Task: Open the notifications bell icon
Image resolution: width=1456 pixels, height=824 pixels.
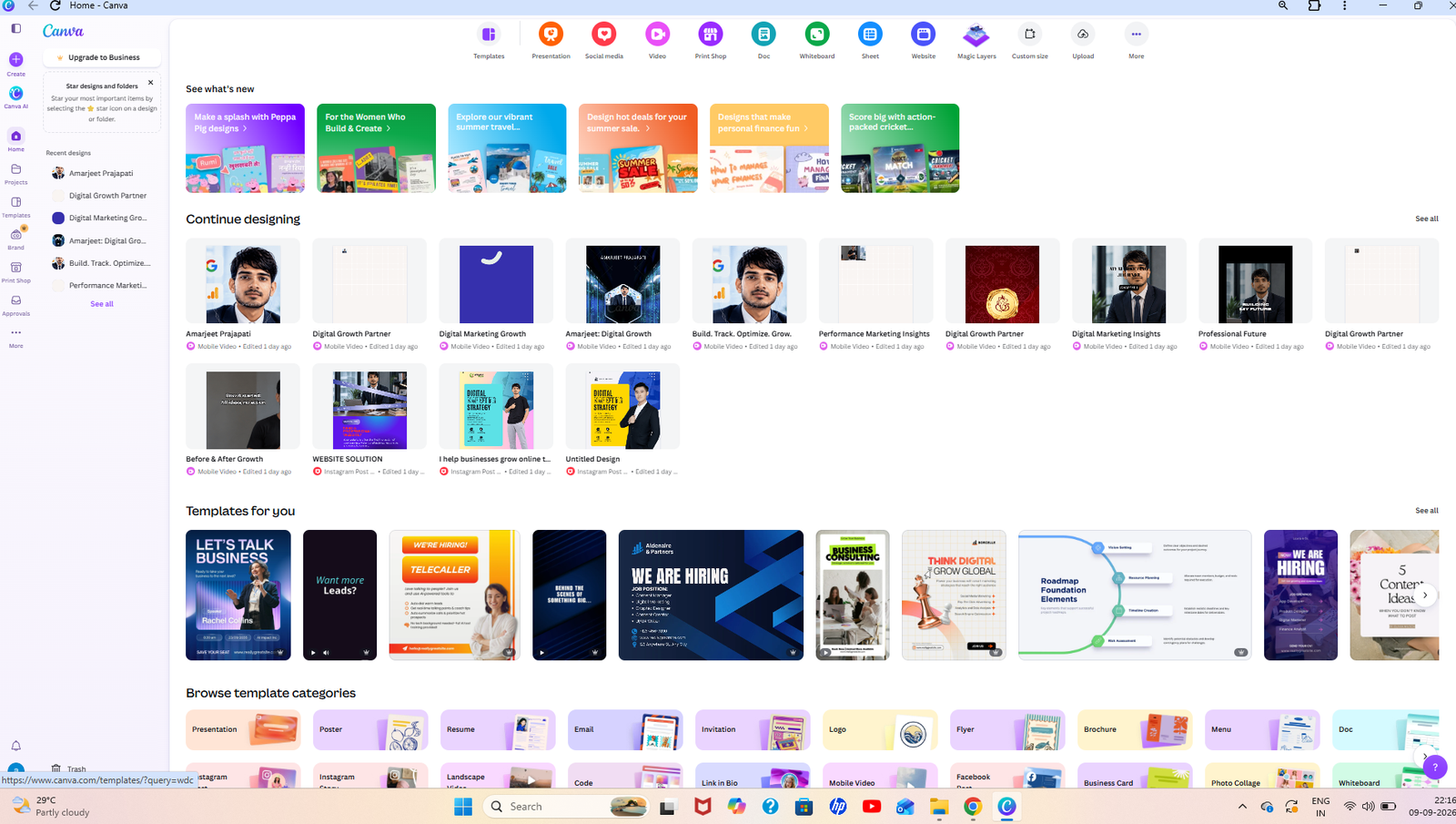Action: (16, 746)
